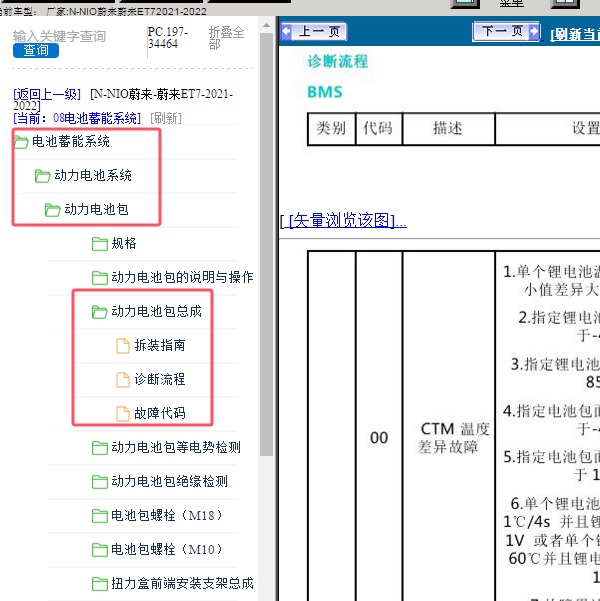Viewport: 600px width, 601px height.
Task: Open the 矢量浏览该图 vector view link
Action: pyautogui.click(x=348, y=220)
